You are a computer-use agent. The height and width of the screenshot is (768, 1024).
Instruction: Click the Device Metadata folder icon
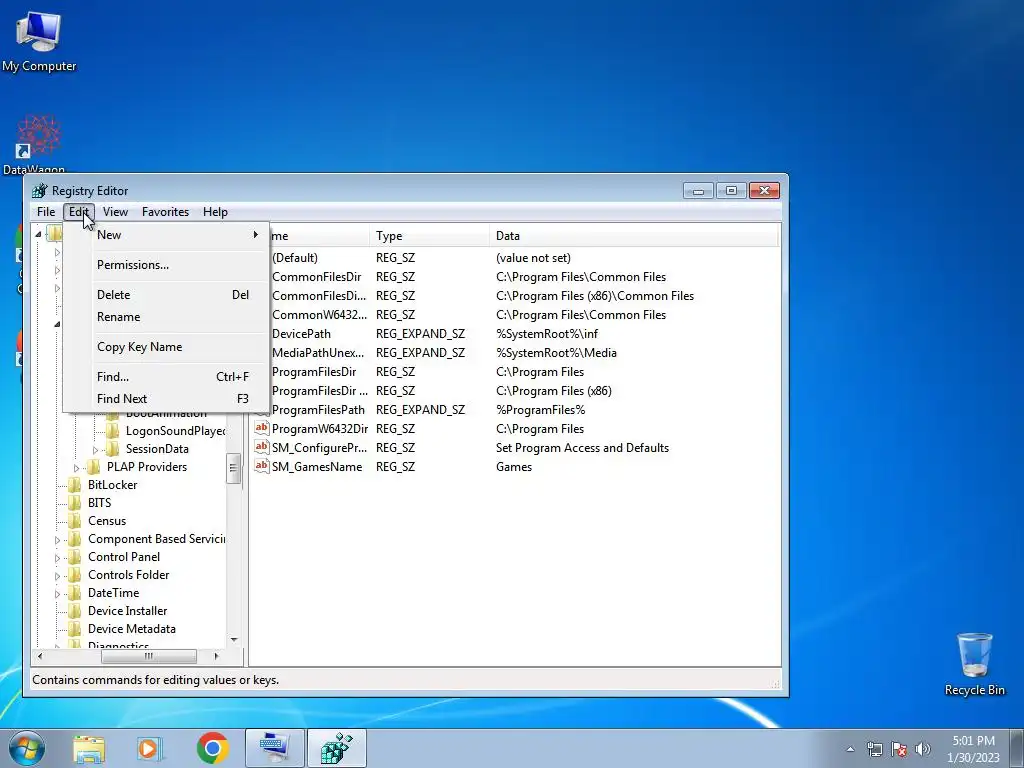(x=75, y=629)
